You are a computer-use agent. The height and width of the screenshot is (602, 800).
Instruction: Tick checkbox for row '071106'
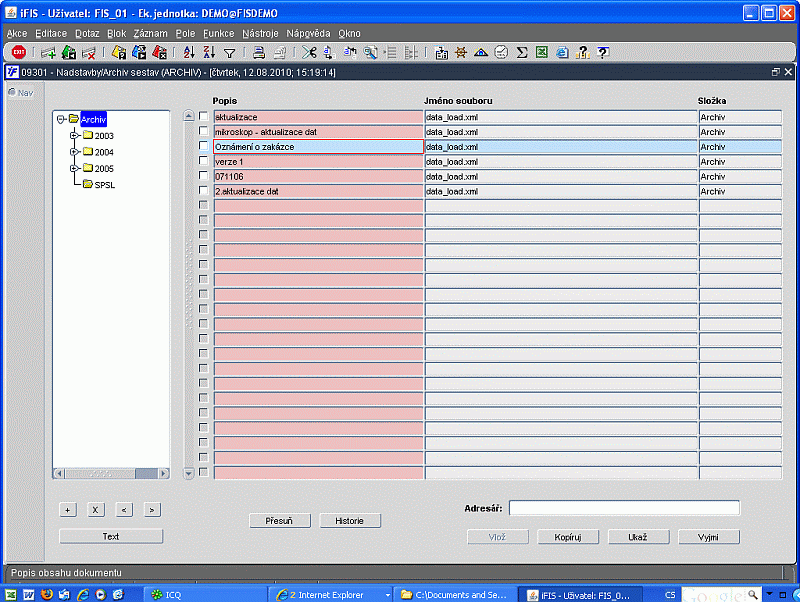(x=204, y=175)
